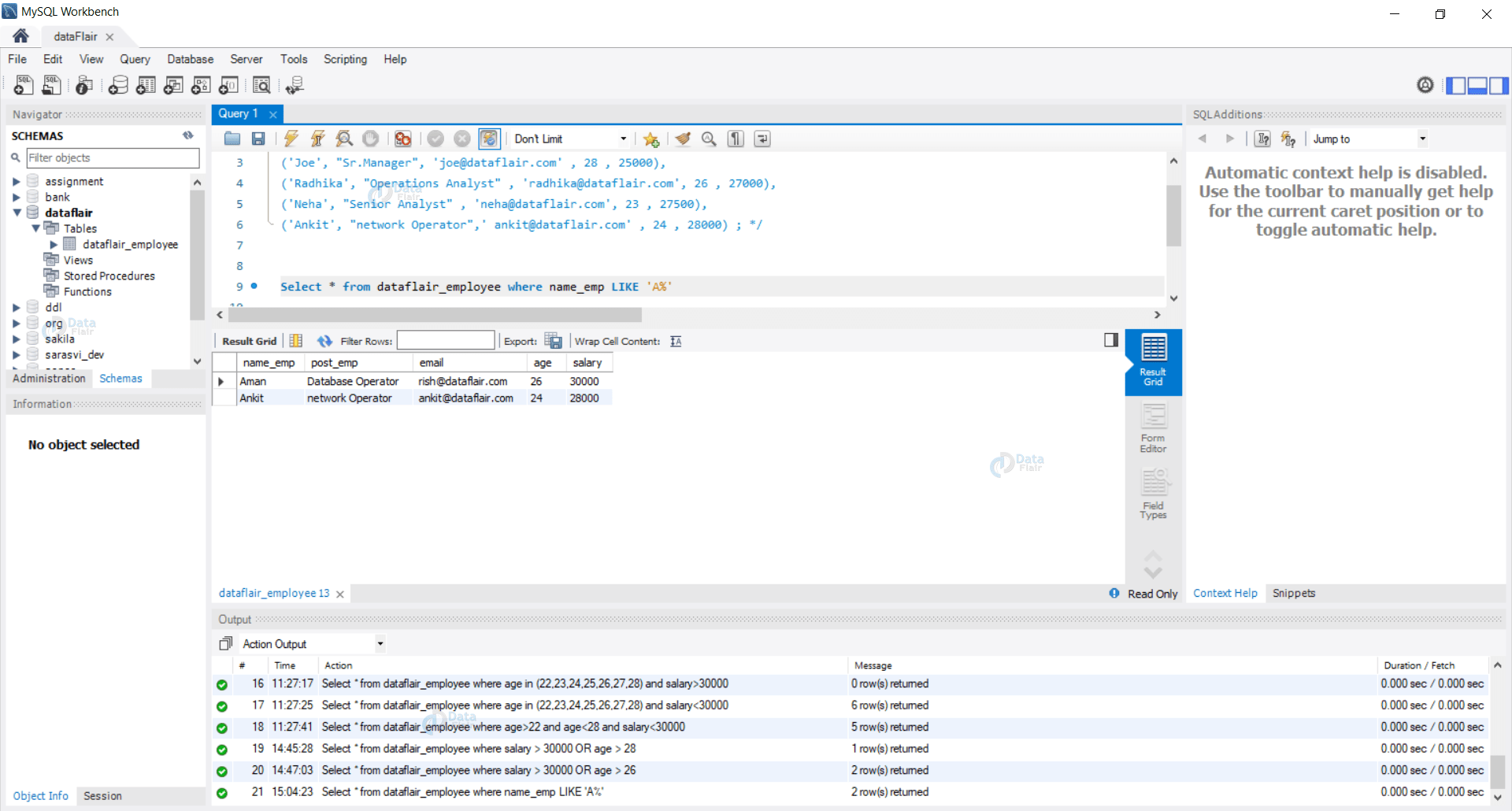This screenshot has width=1512, height=811.
Task: Create a new SQL tab from toolbar
Action: (x=24, y=85)
